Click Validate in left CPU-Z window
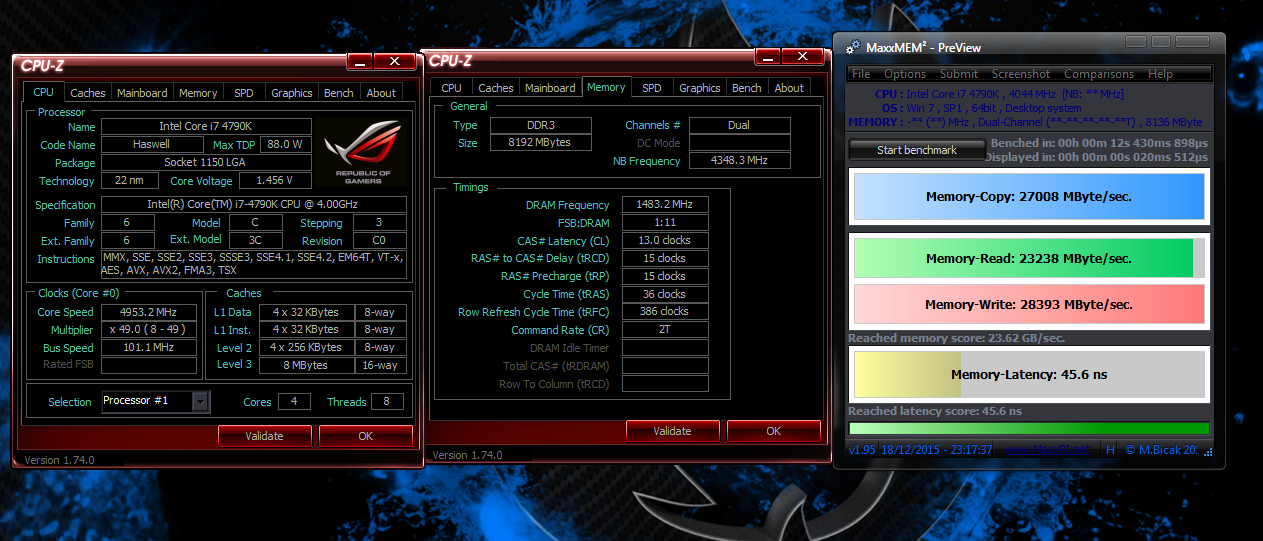This screenshot has width=1263, height=541. pos(265,436)
